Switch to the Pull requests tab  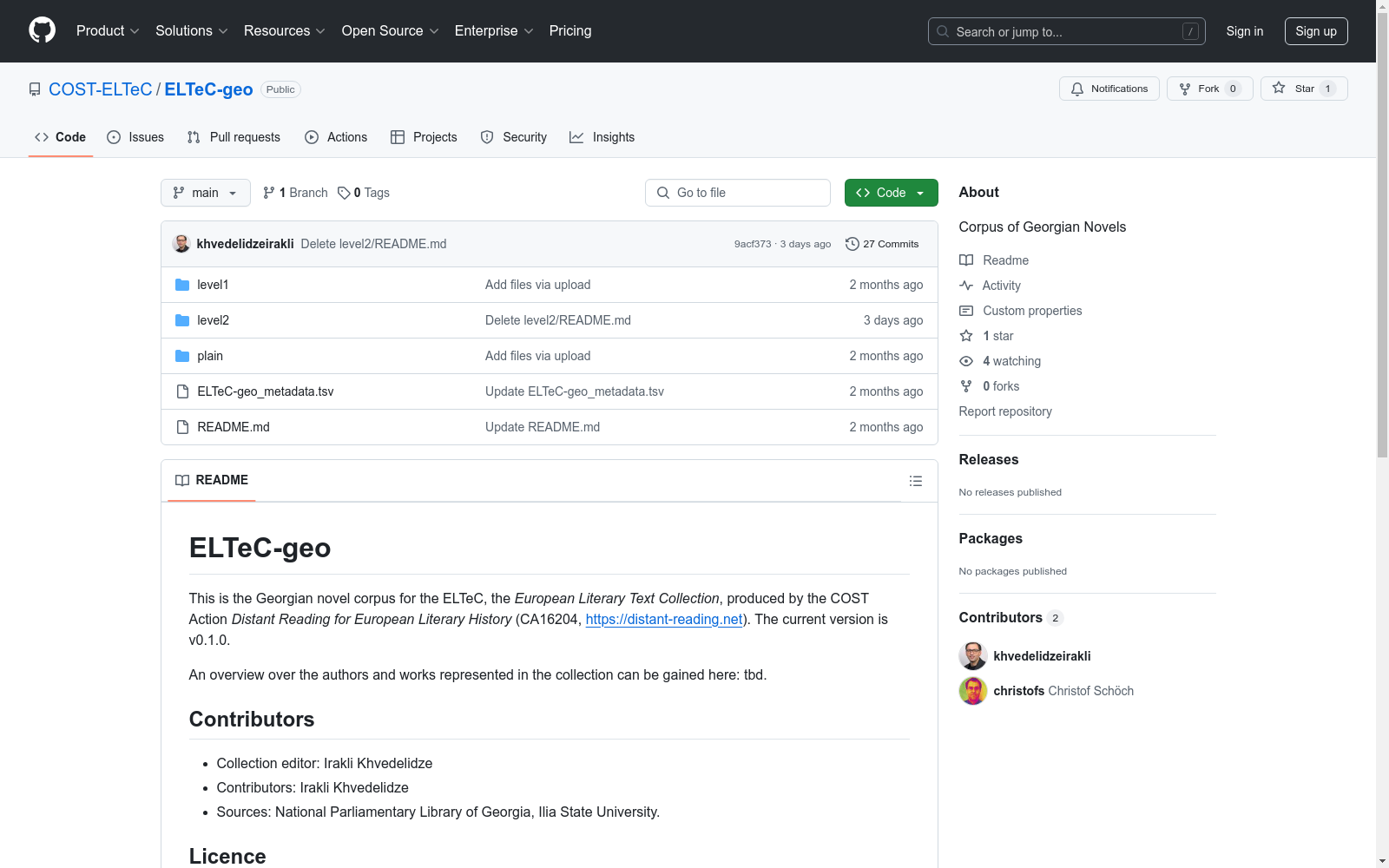(234, 137)
